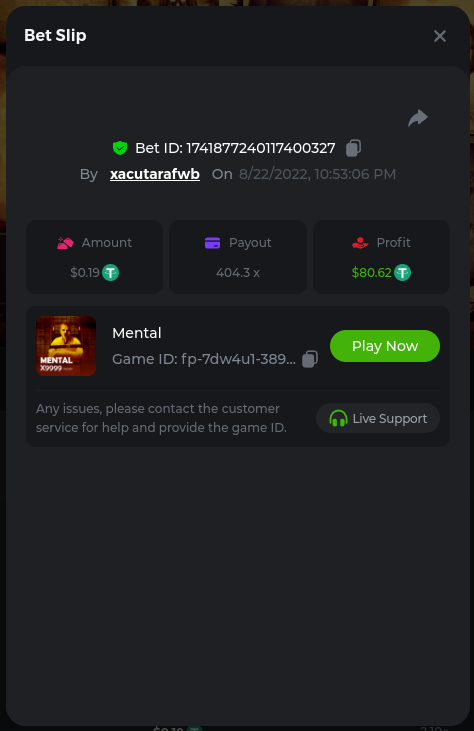474x731 pixels.
Task: Click the truncated Game ID text
Action: [204, 359]
